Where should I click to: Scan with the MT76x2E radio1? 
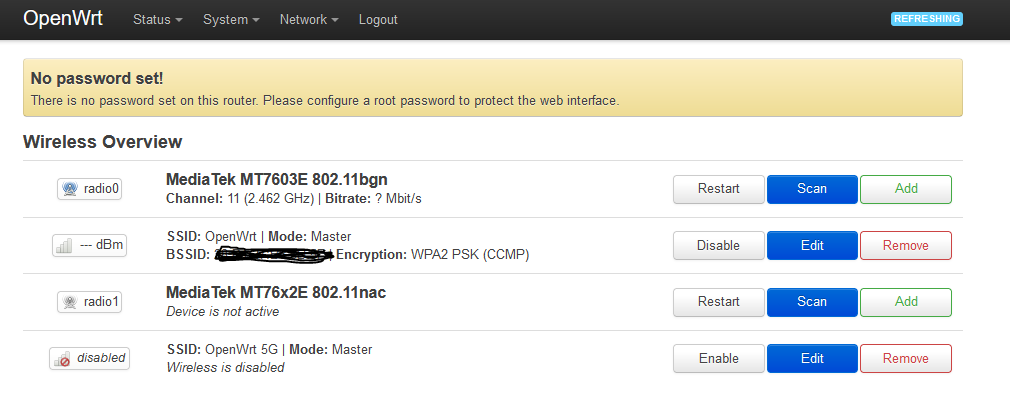click(x=812, y=302)
